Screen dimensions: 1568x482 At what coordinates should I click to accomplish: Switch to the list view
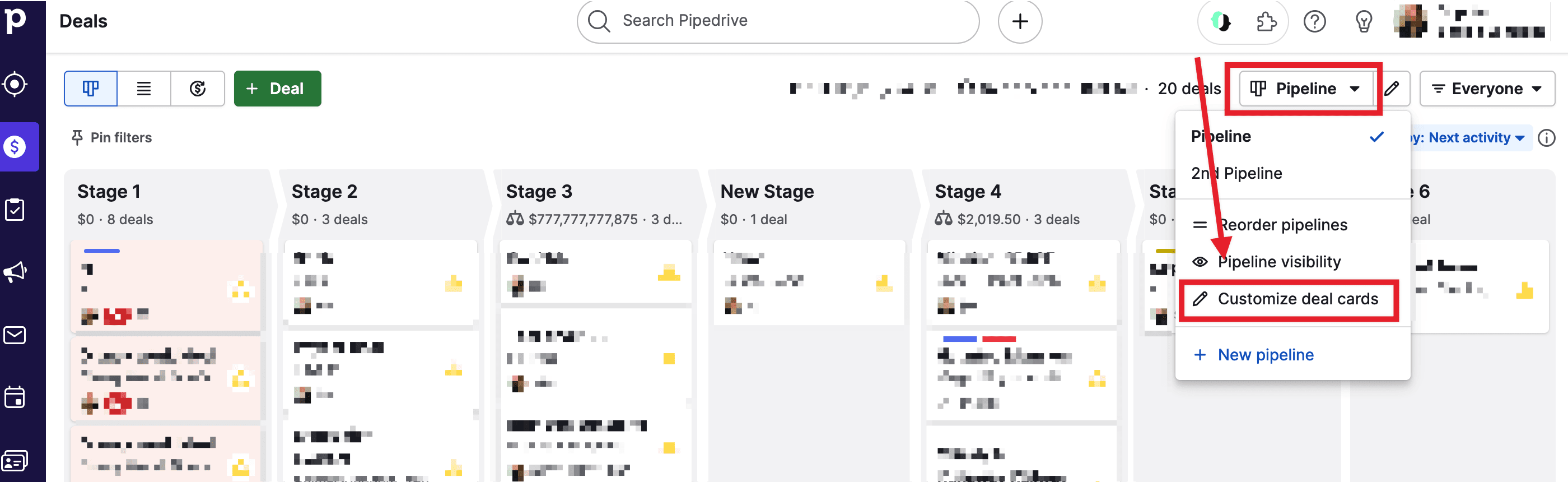[x=144, y=89]
